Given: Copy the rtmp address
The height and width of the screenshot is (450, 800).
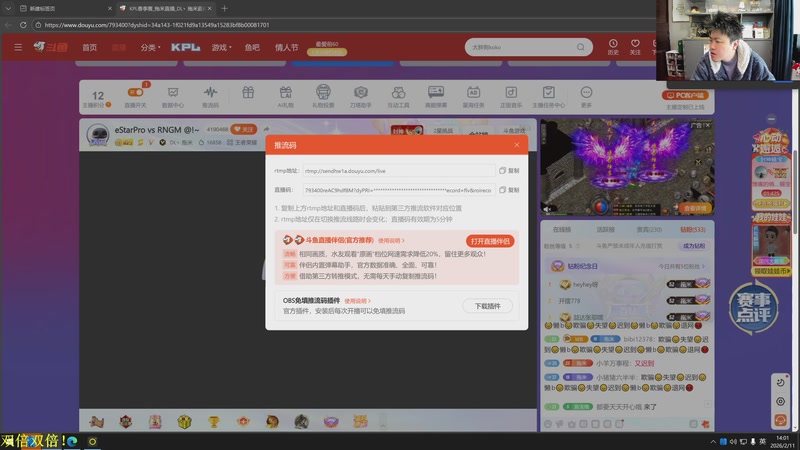Looking at the screenshot, I should click(x=509, y=170).
